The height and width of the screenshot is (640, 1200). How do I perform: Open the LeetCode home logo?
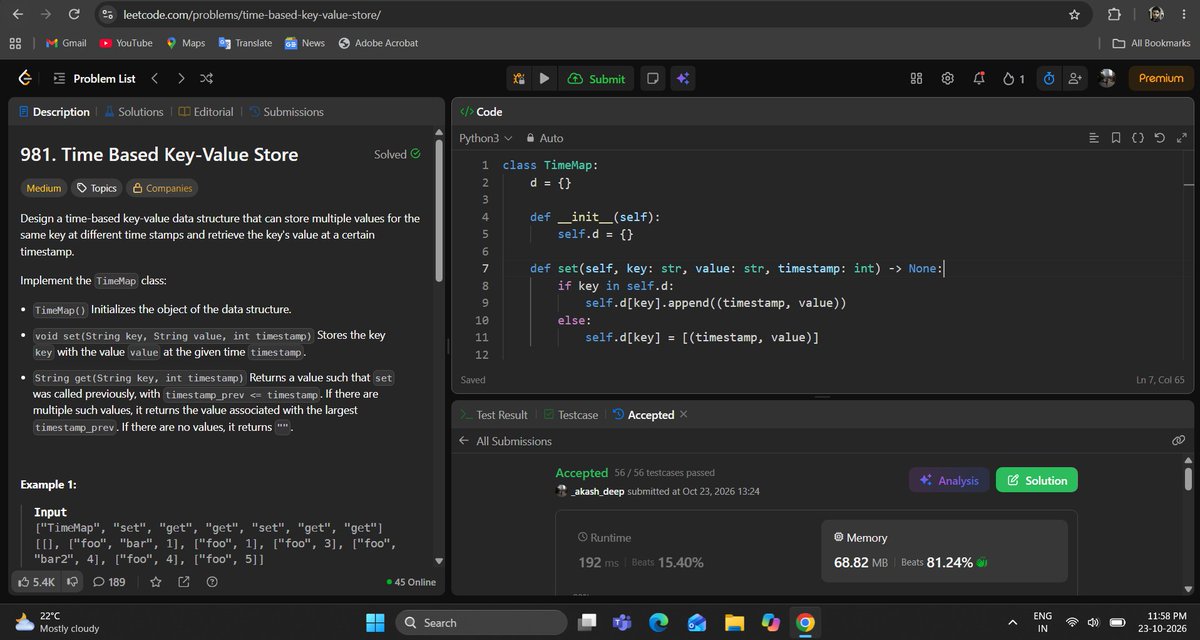pyautogui.click(x=25, y=78)
